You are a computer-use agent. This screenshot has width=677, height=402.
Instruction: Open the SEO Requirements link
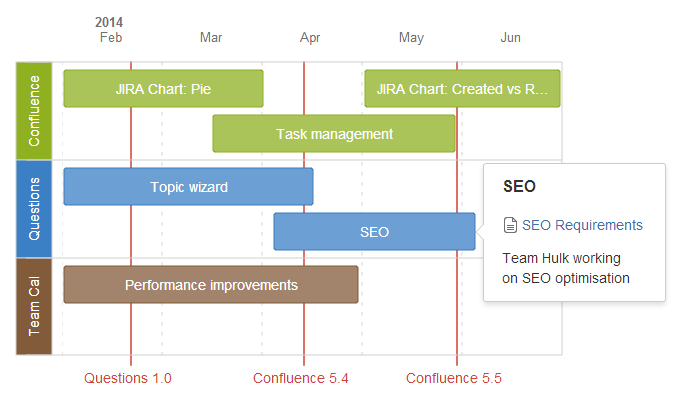(x=582, y=225)
